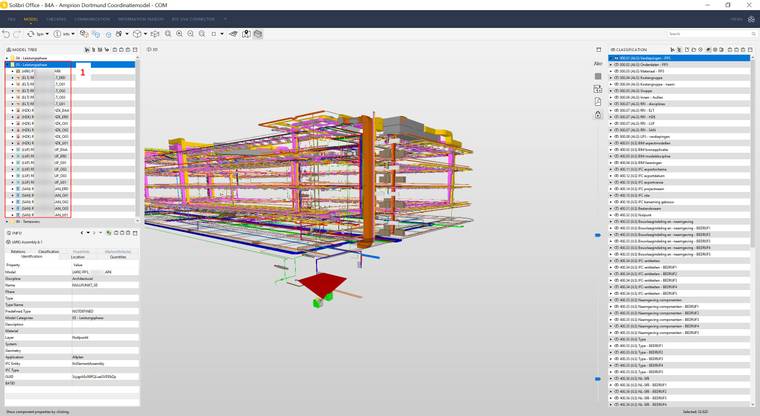Switch to the CHECKING tab

point(56,19)
